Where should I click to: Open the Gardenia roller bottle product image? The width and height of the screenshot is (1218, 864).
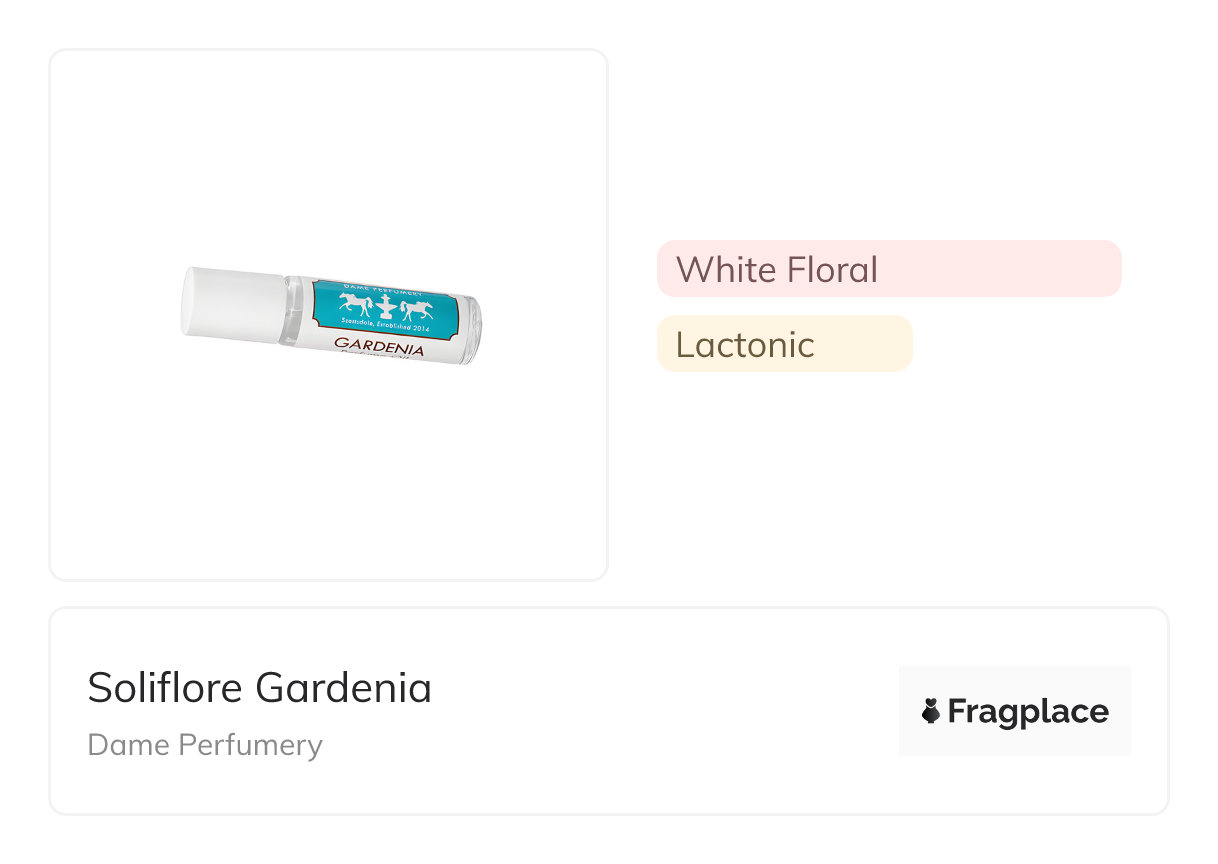point(330,315)
